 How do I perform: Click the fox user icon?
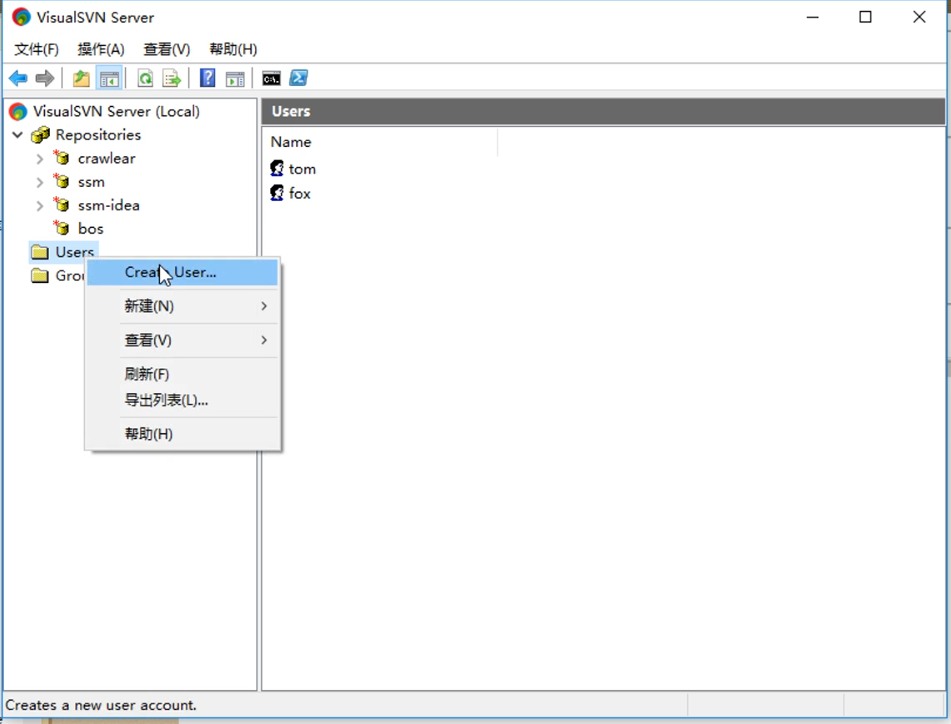pyautogui.click(x=277, y=193)
